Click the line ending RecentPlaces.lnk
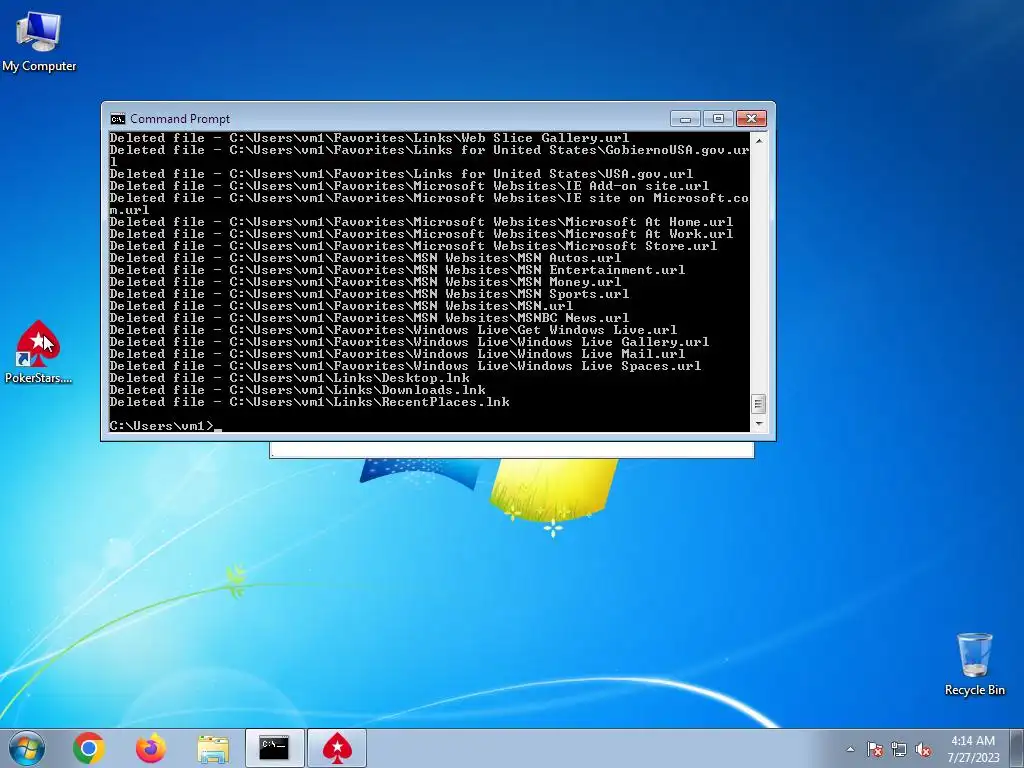This screenshot has width=1024, height=768. pos(310,402)
